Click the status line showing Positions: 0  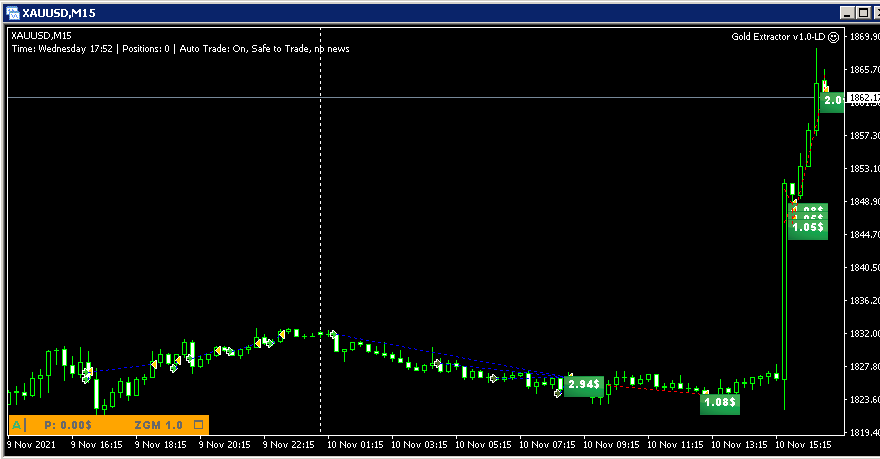181,49
